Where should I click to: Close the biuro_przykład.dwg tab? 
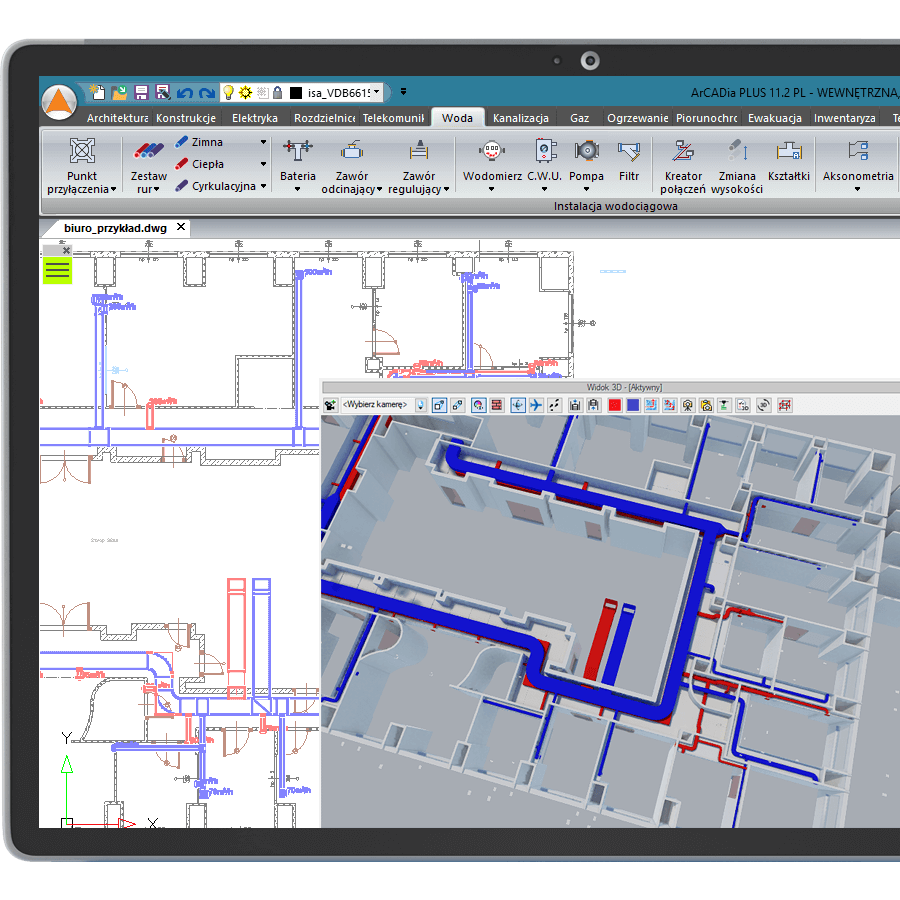pyautogui.click(x=181, y=227)
